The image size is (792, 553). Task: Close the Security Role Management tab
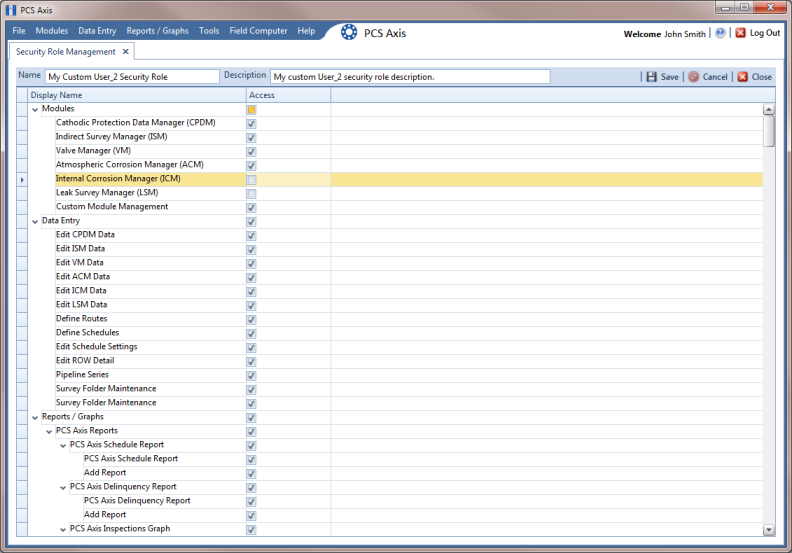[125, 52]
